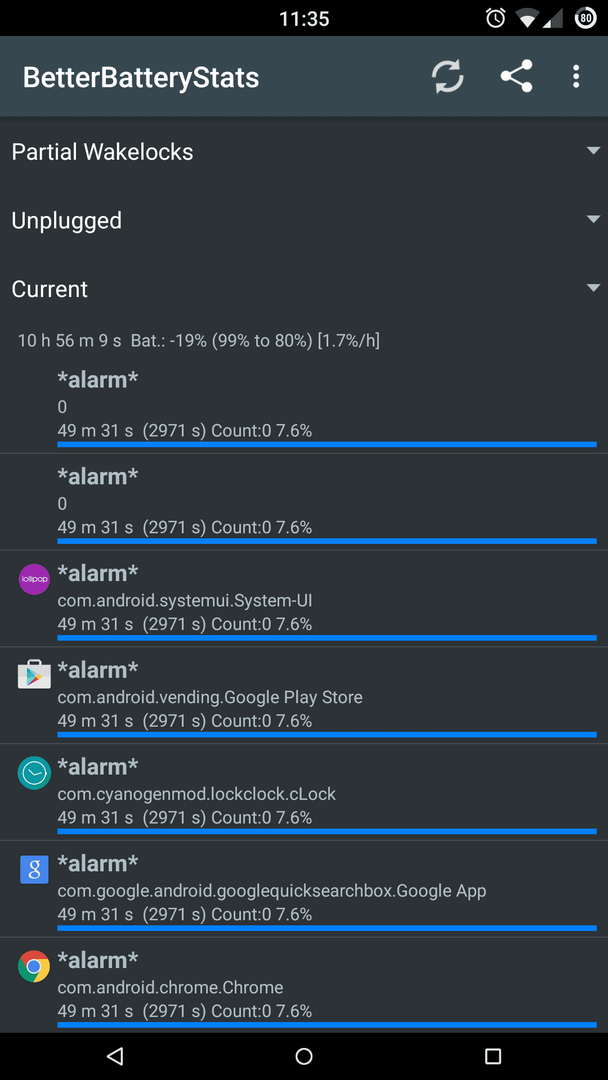Tap the cLock clock icon

pos(34,773)
